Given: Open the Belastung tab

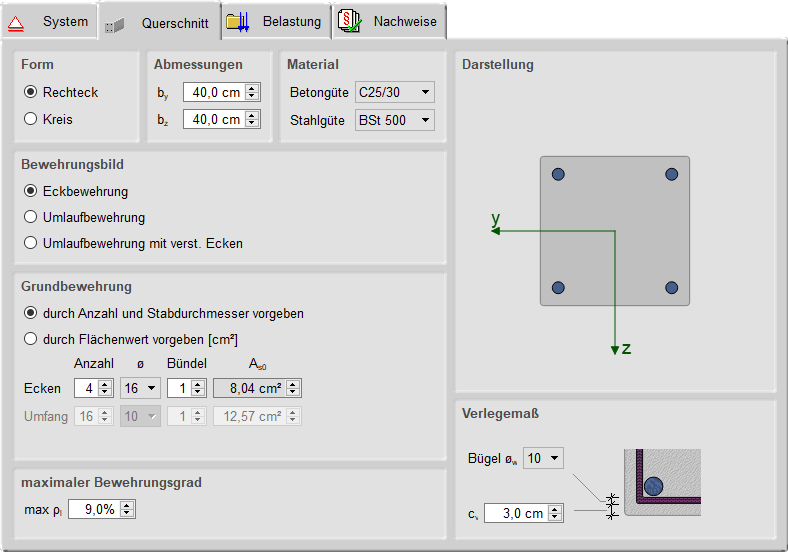Looking at the screenshot, I should (x=291, y=21).
